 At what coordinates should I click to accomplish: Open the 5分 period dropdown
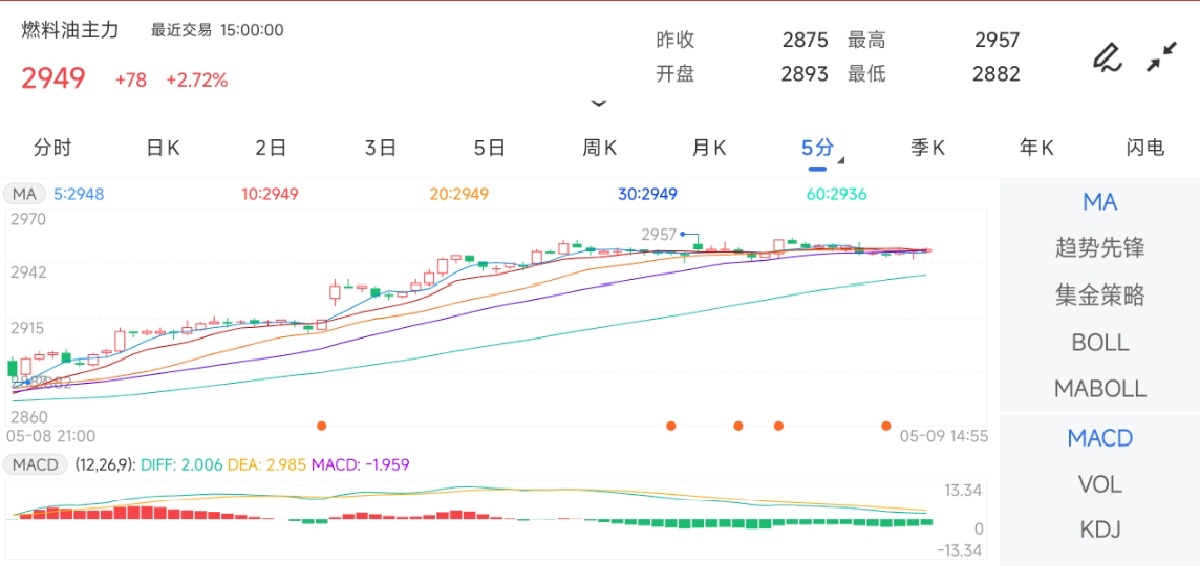(x=820, y=148)
